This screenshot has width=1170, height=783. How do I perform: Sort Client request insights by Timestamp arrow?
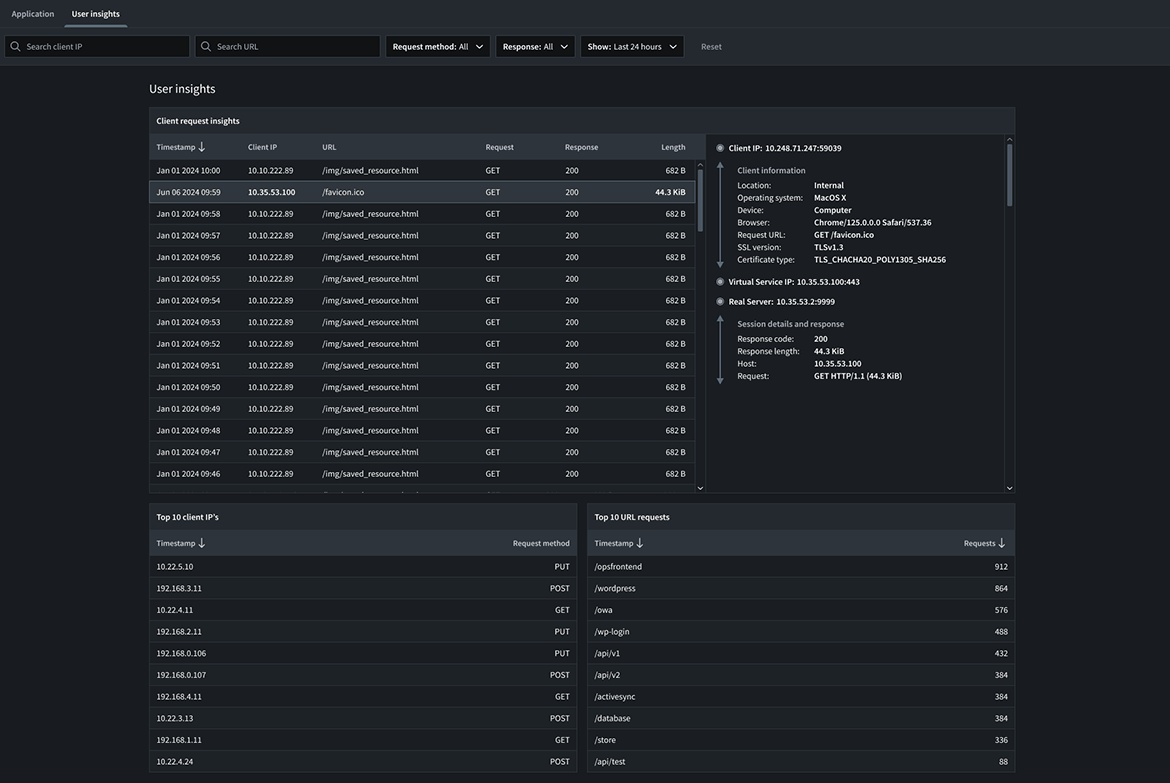(x=202, y=147)
